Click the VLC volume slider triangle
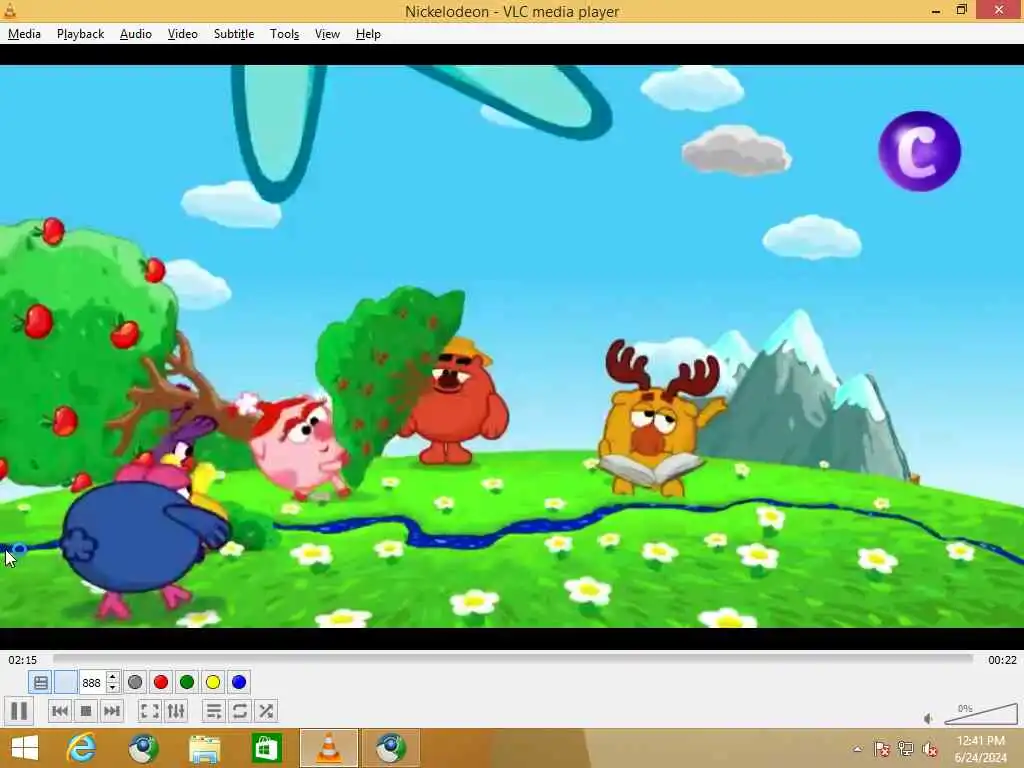Screen dimensions: 1024x768 (981, 714)
